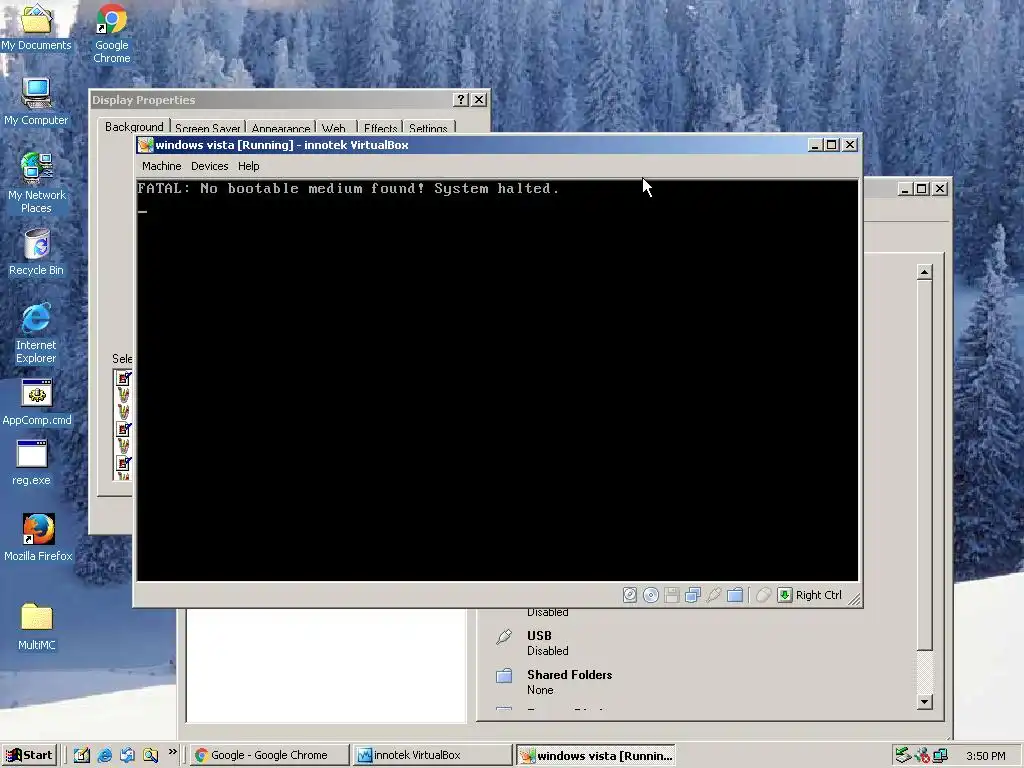Switch to the Appearance tab
Image resolution: width=1024 pixels, height=768 pixels.
coord(281,127)
